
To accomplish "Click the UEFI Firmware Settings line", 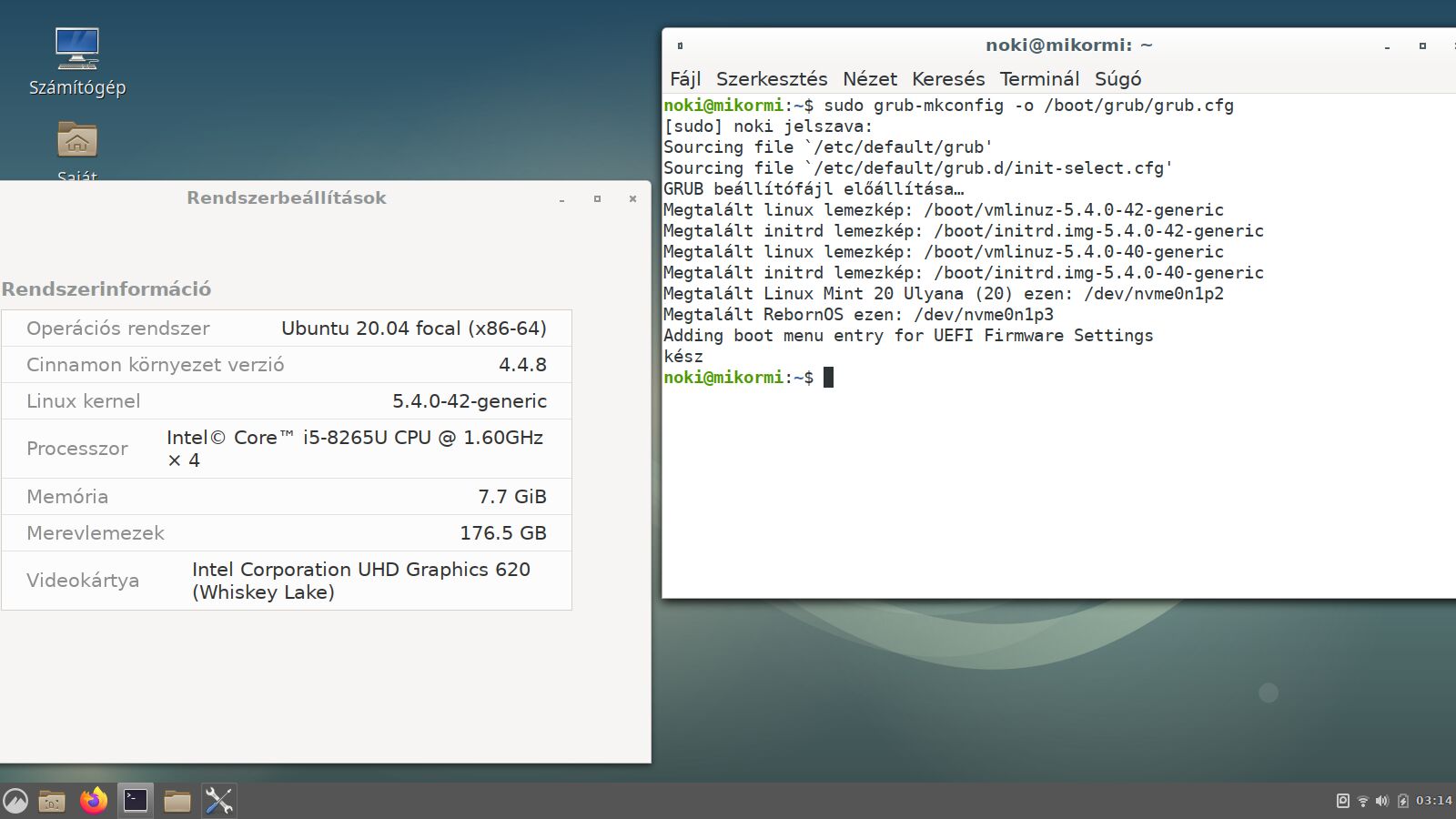I will pos(908,336).
